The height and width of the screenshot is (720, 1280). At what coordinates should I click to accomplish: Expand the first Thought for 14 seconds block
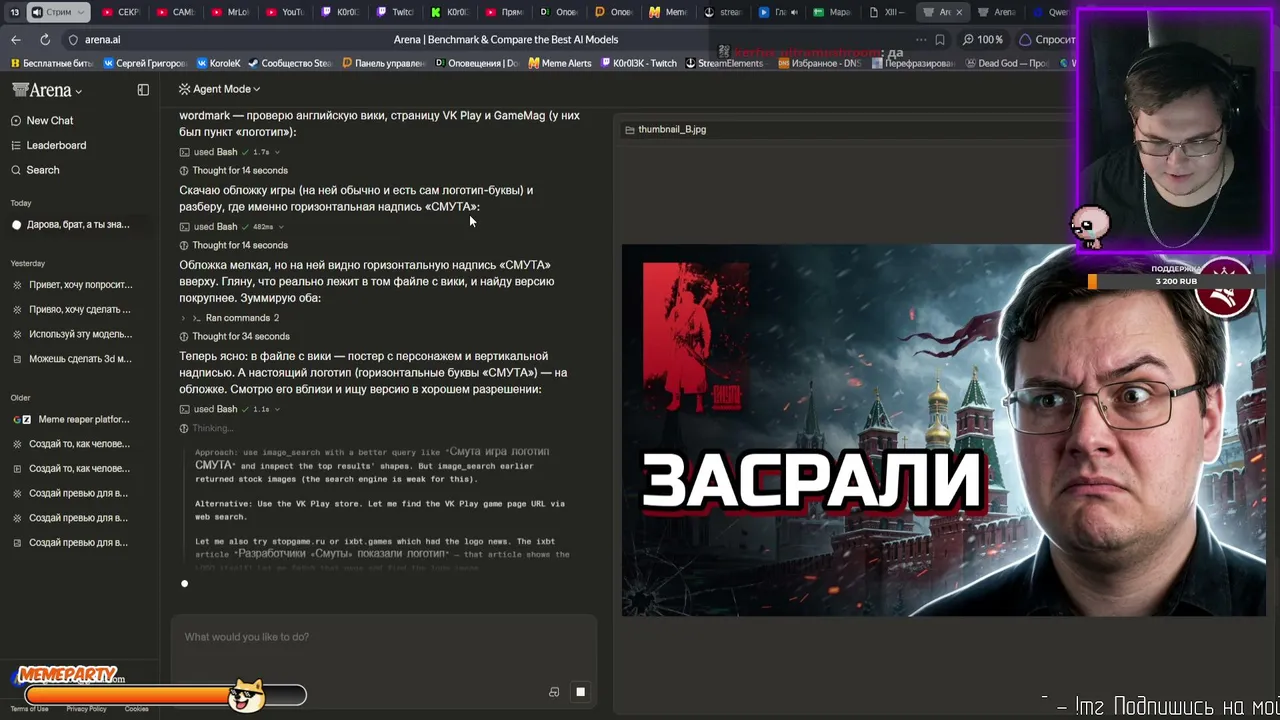(x=233, y=171)
